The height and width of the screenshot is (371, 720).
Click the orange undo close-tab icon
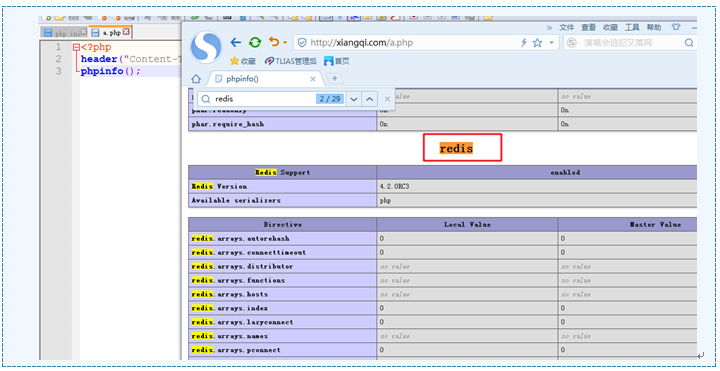pos(274,42)
